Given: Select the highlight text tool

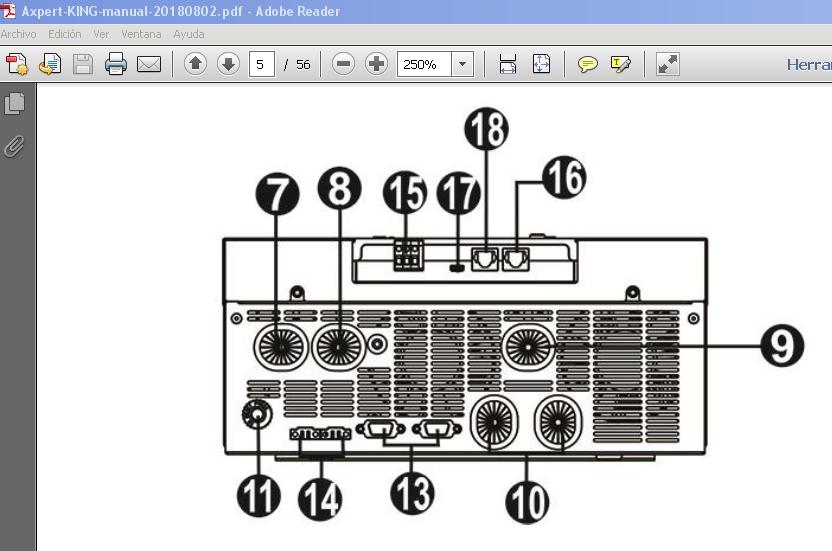Looking at the screenshot, I should tap(621, 64).
